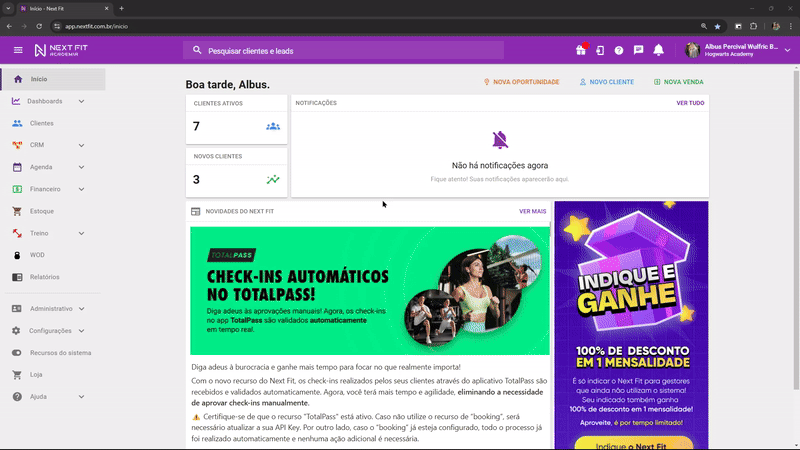Viewport: 800px width, 450px height.
Task: Bookmark page with the star icon
Action: (717, 26)
